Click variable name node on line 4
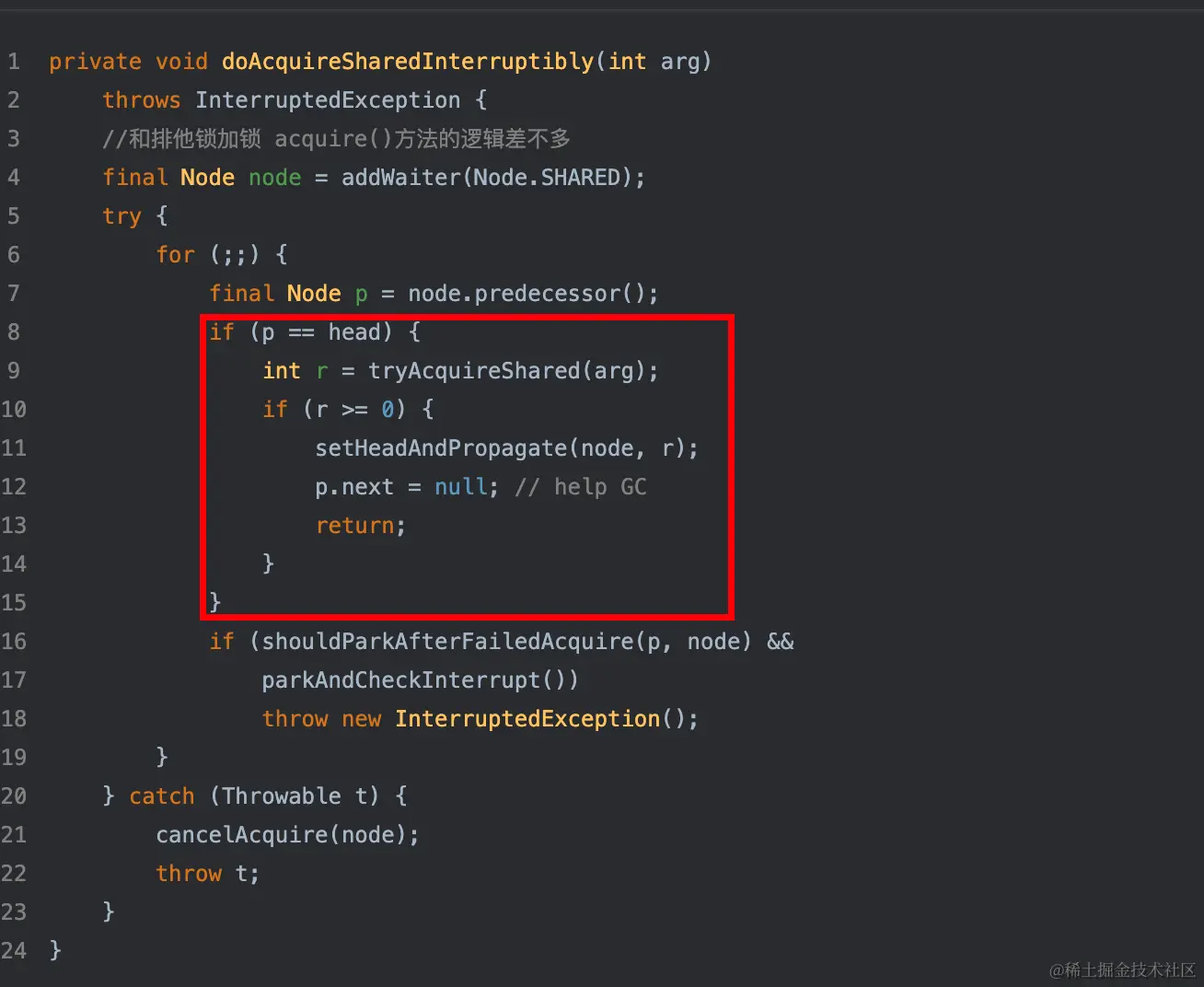The height and width of the screenshot is (987, 1204). 275,178
